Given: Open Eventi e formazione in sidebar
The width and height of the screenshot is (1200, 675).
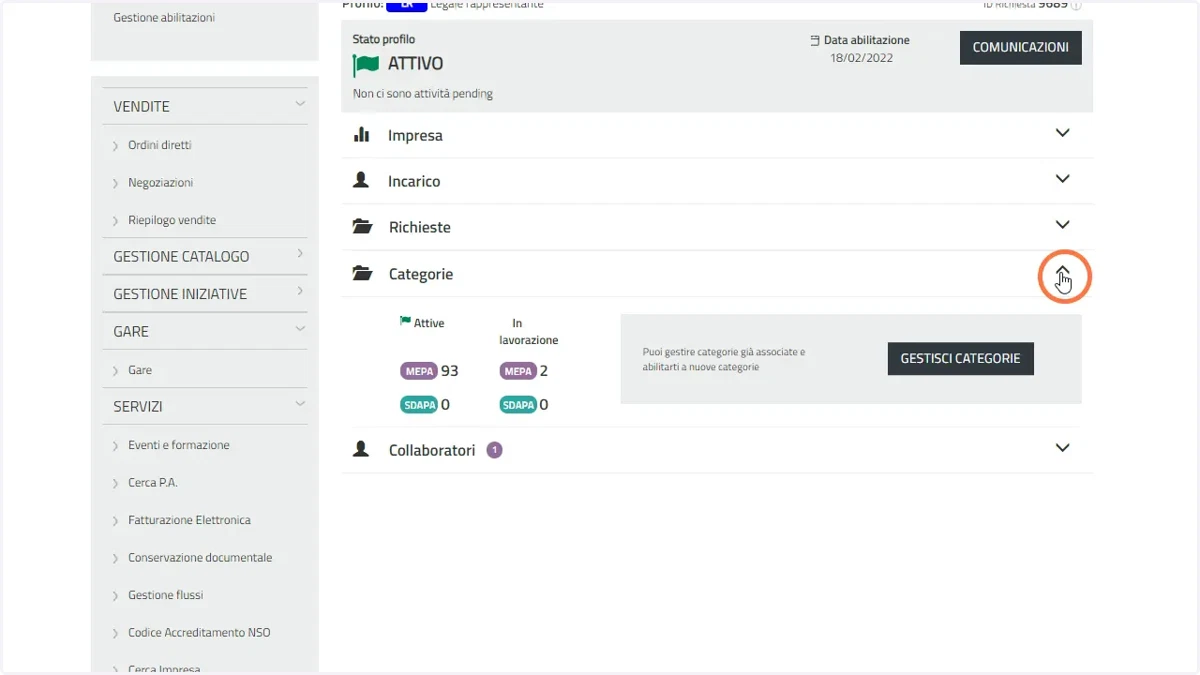Looking at the screenshot, I should click(179, 445).
